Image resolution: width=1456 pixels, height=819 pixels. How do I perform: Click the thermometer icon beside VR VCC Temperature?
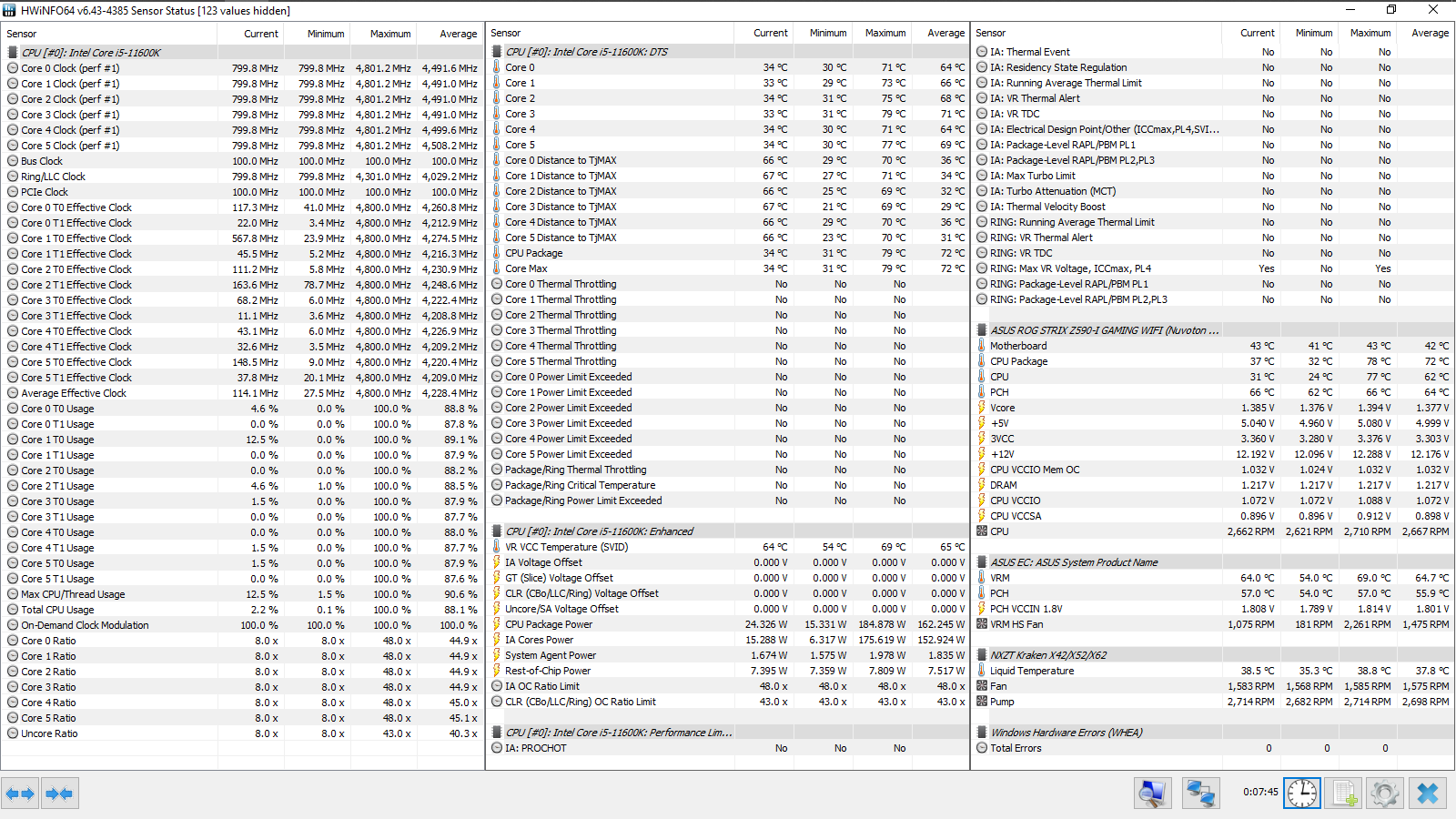tap(497, 547)
